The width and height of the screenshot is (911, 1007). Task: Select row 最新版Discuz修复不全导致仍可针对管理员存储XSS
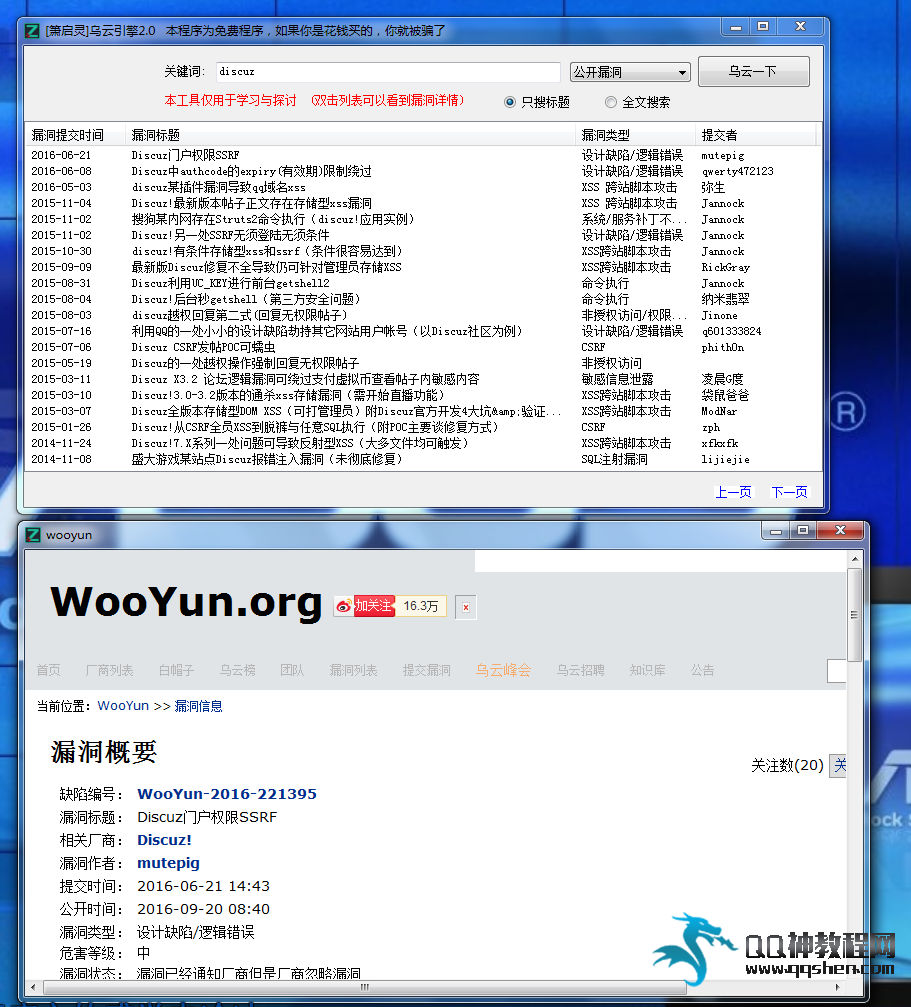(x=423, y=267)
